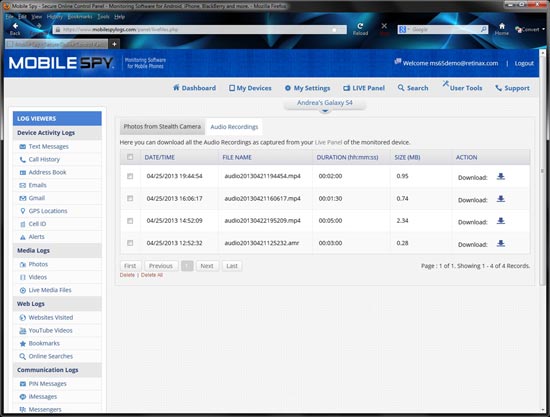550x417 pixels.
Task: Open a new browser tab with plus
Action: 114,44
